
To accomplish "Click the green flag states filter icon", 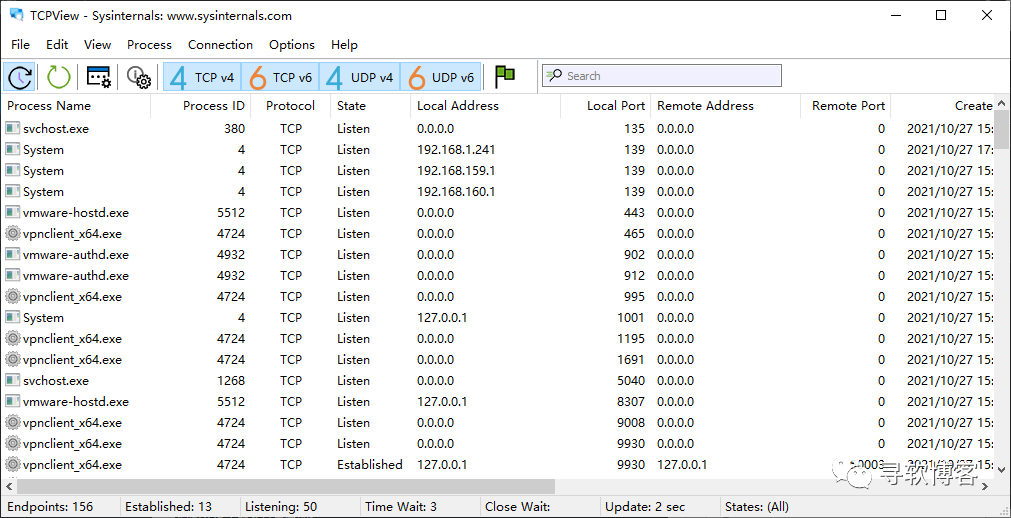I will [505, 77].
